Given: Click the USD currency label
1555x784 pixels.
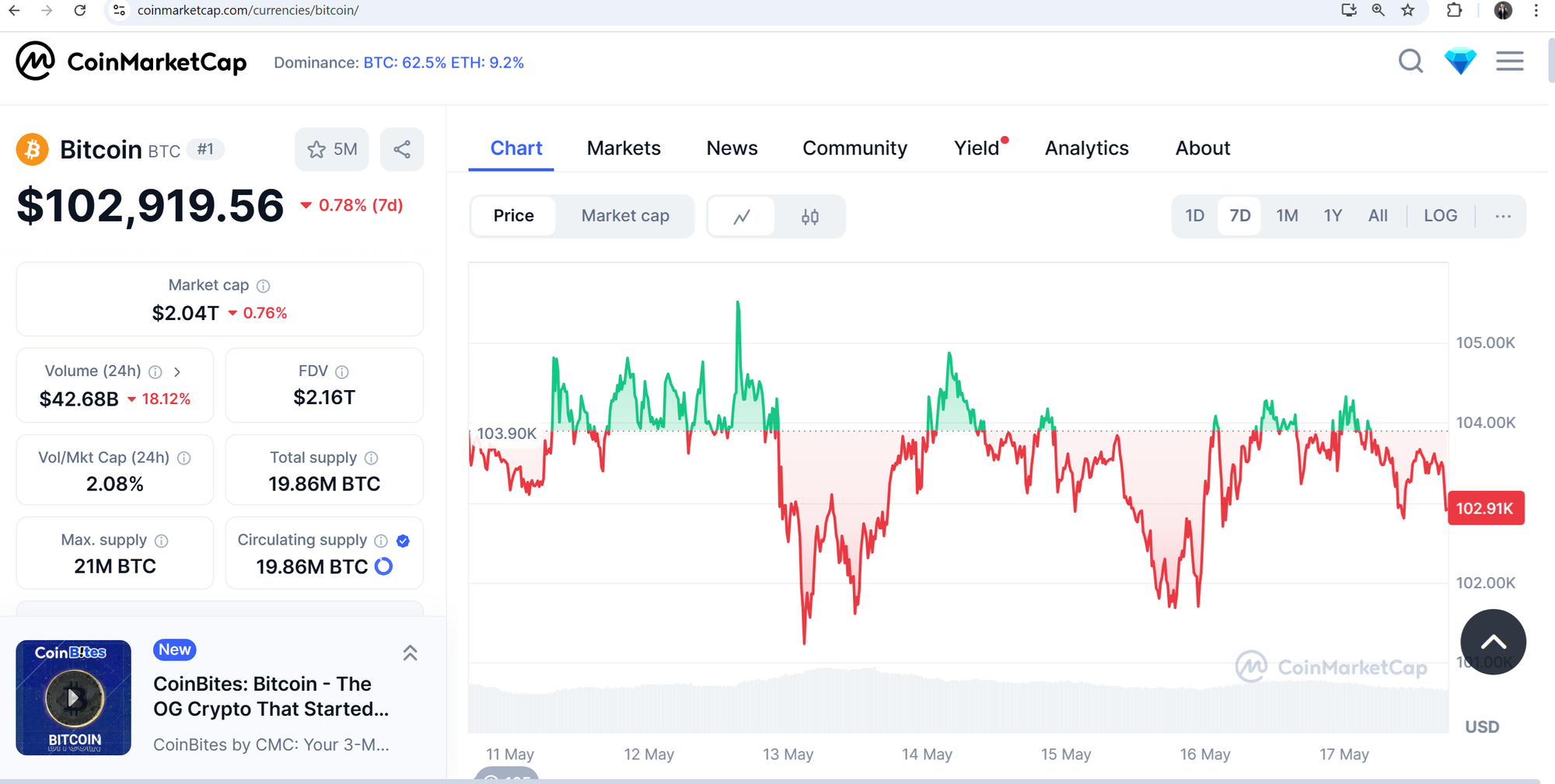Looking at the screenshot, I should [x=1482, y=727].
